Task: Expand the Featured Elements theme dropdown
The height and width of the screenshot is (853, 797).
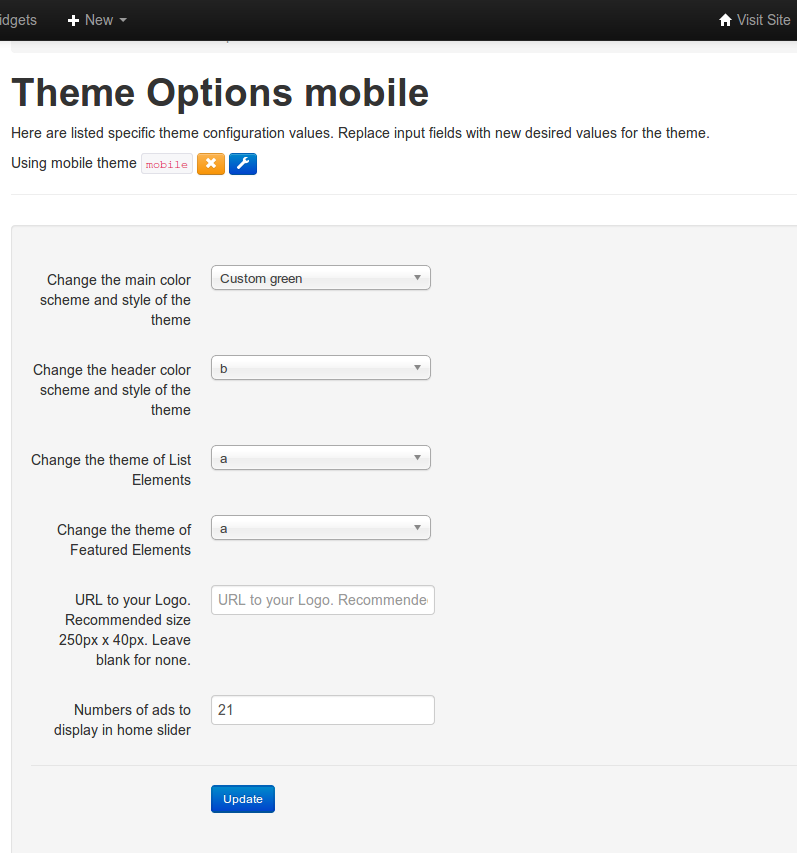Action: pos(320,528)
